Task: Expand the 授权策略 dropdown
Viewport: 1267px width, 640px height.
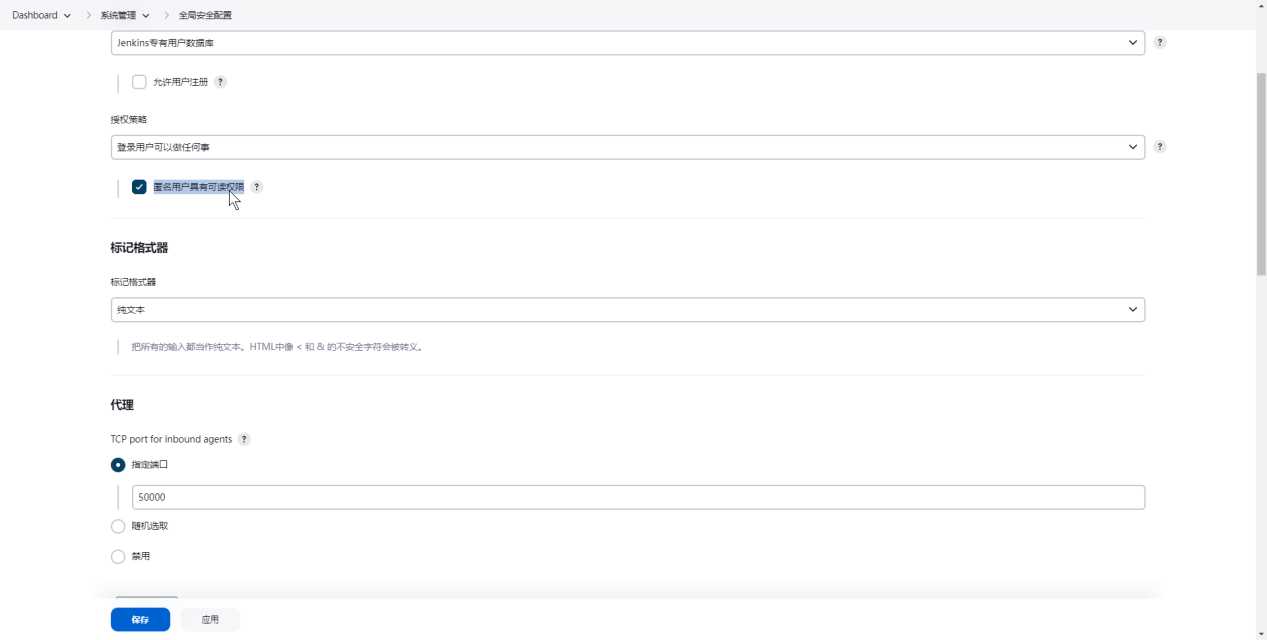Action: 627,147
